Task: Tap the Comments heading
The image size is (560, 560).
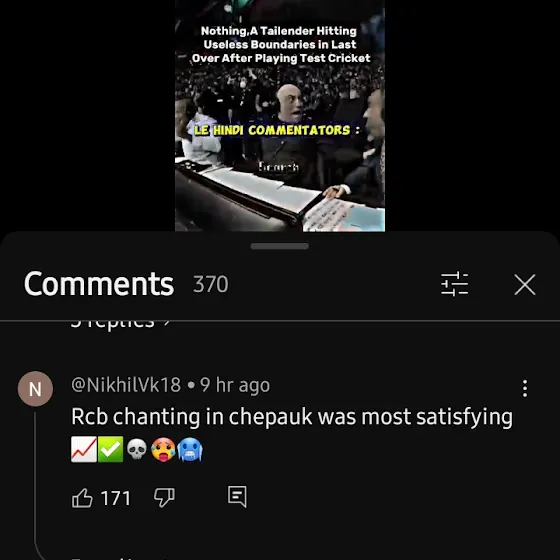Action: 99,284
